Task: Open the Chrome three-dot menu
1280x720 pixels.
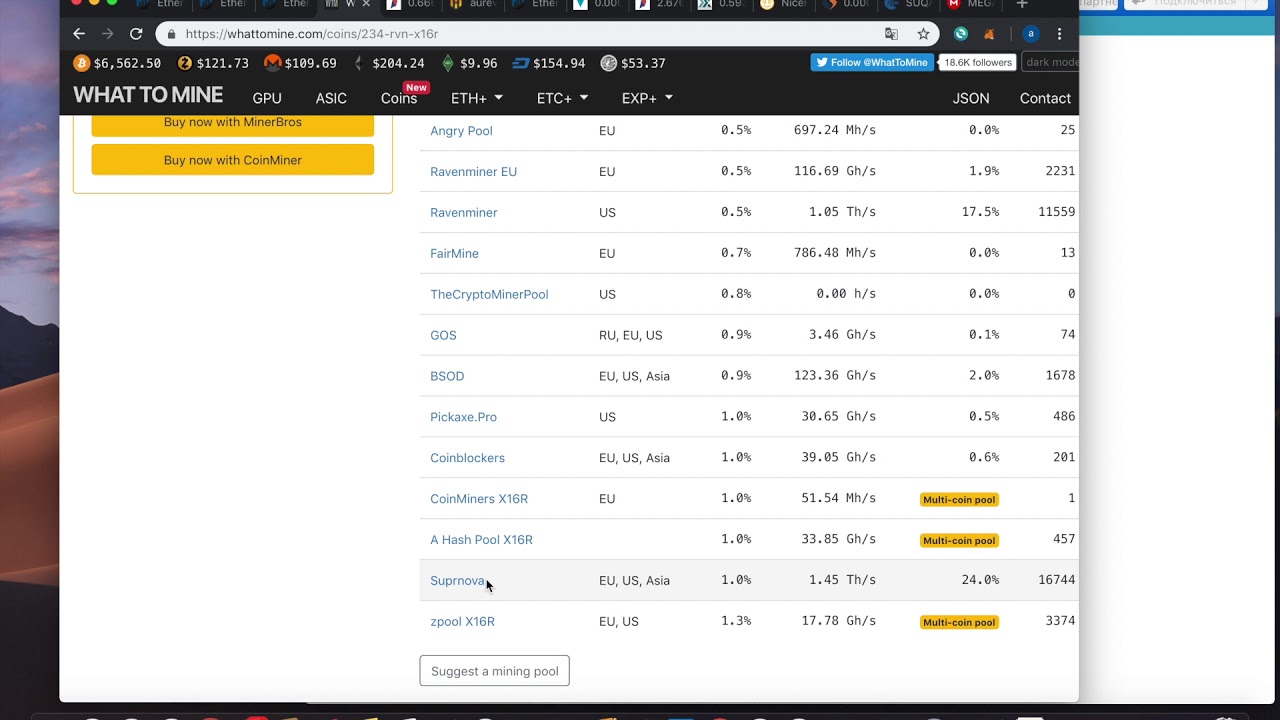Action: pyautogui.click(x=1059, y=34)
